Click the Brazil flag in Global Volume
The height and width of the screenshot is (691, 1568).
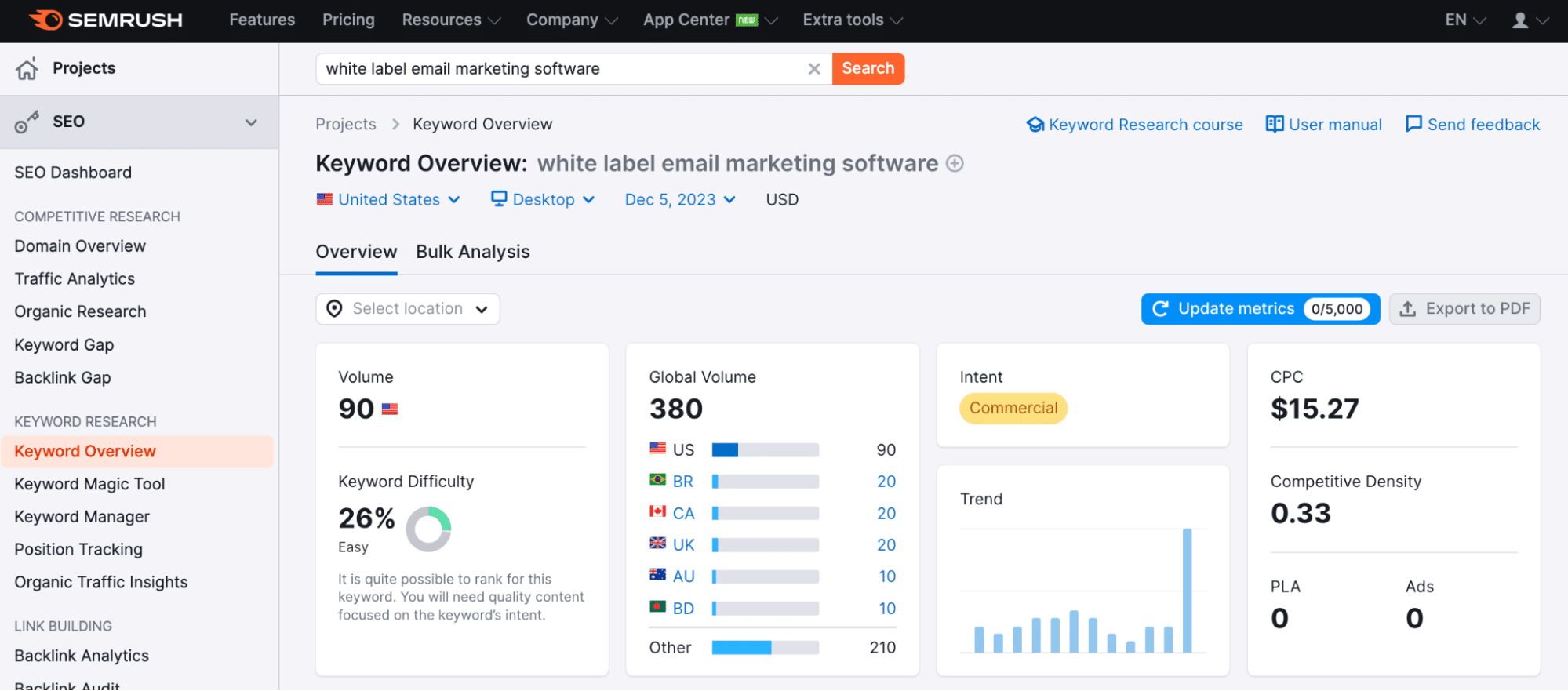pyautogui.click(x=658, y=480)
